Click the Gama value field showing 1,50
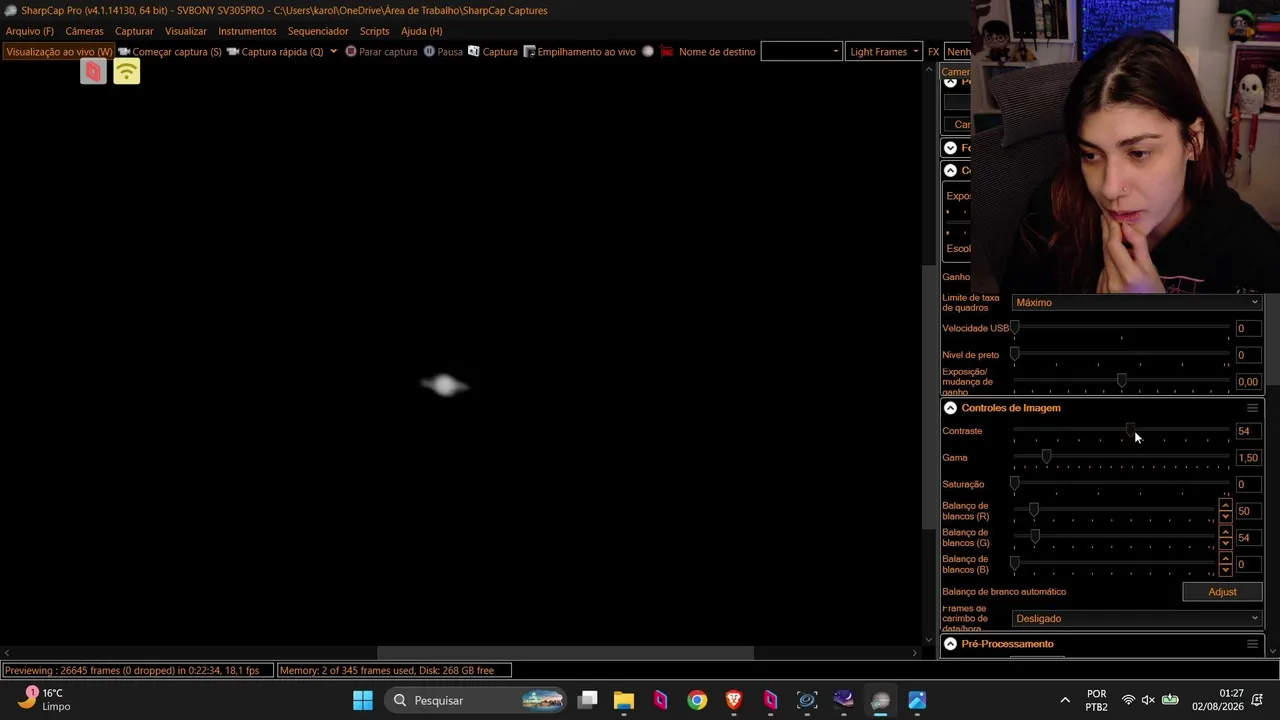1280x720 pixels. 1248,458
